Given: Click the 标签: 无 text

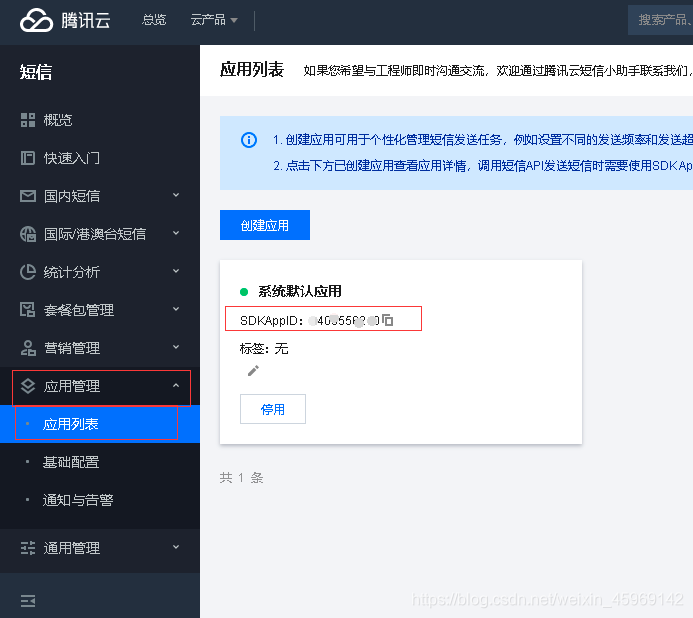Looking at the screenshot, I should pyautogui.click(x=264, y=349).
